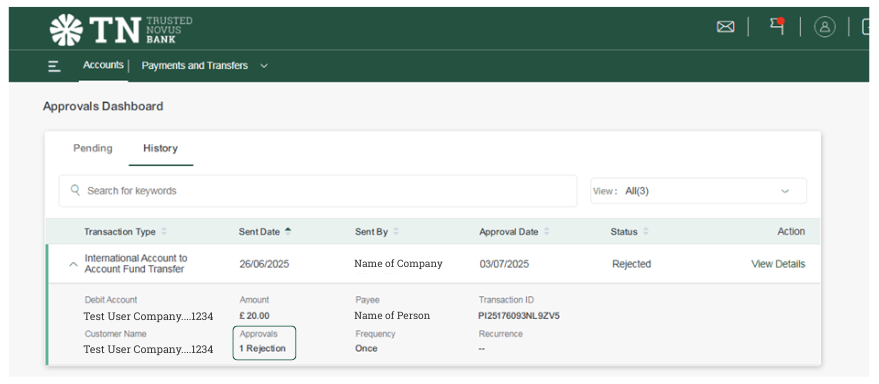Collapse the International Account transfer row
Image resolution: width=879 pixels, height=384 pixels.
click(73, 264)
